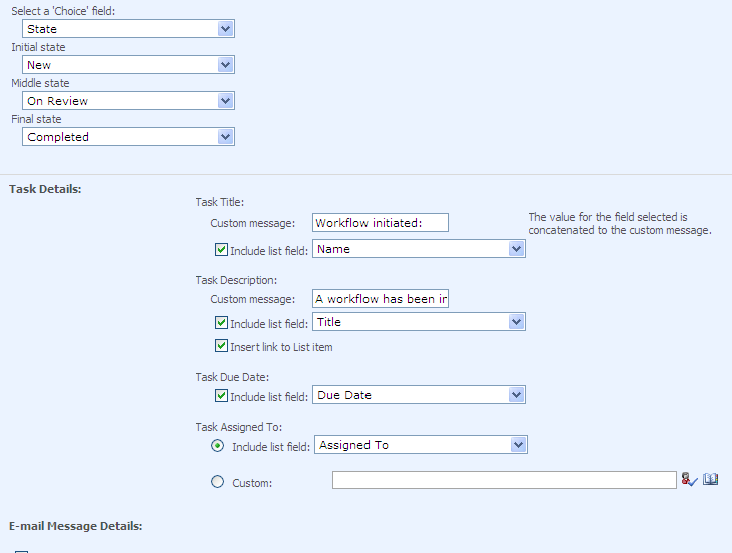Focus the Task Description custom message field

pos(380,298)
